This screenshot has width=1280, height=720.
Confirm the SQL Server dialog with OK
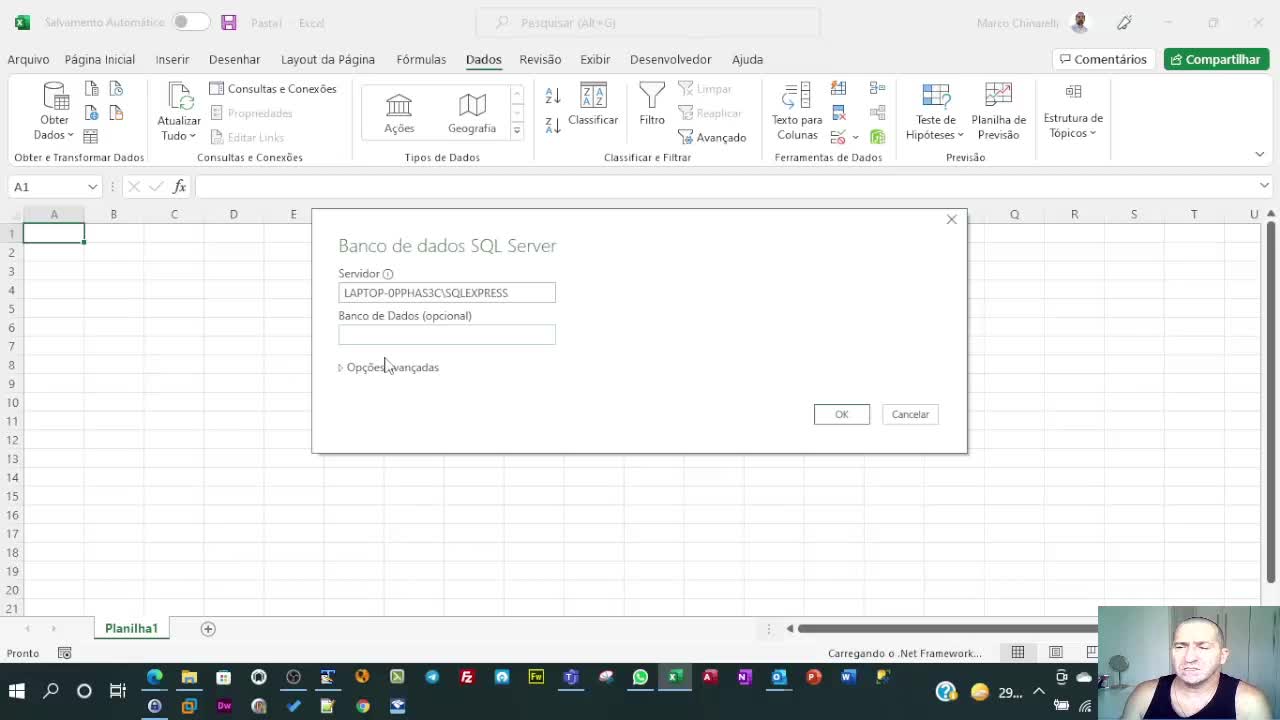842,414
